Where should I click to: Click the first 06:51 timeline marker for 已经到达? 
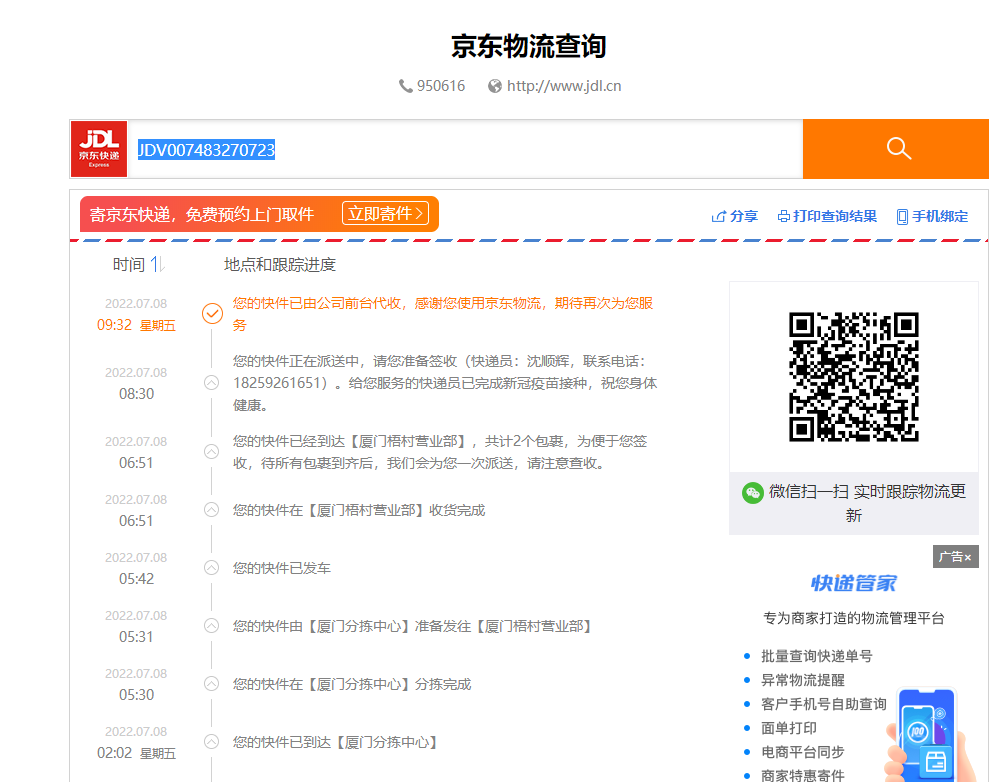pyautogui.click(x=211, y=451)
